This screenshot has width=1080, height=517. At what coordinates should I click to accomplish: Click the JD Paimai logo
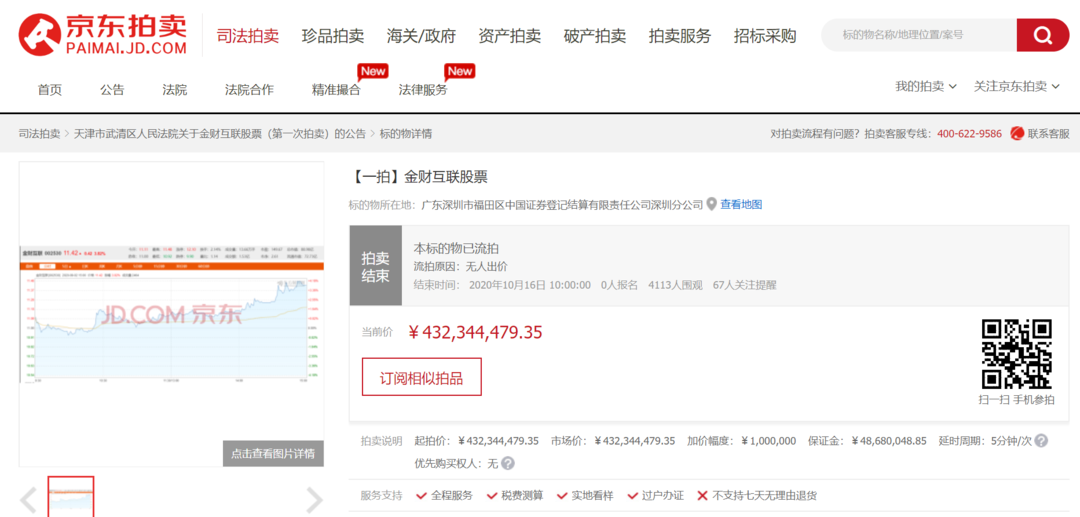[x=103, y=34]
